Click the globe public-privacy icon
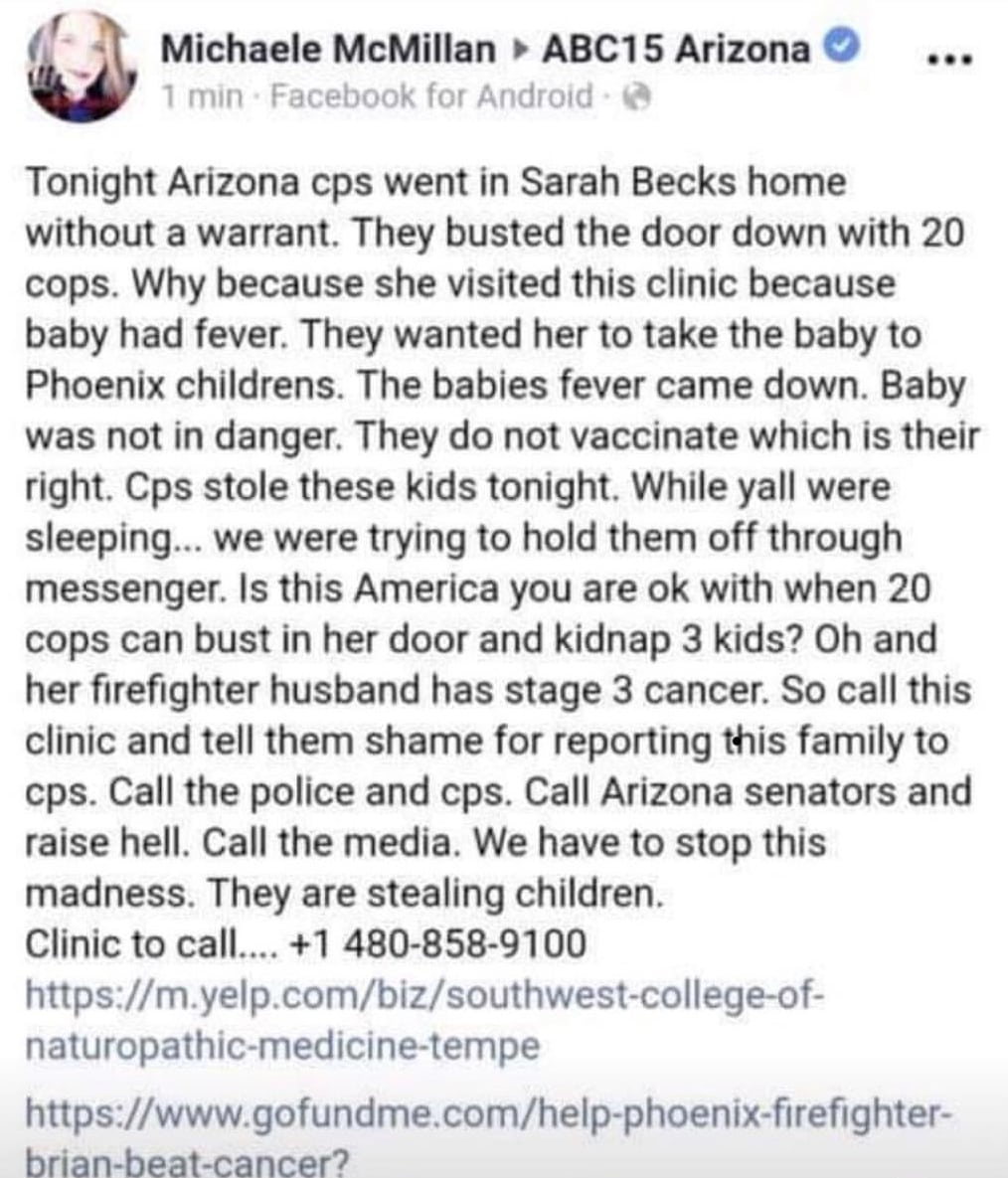The image size is (1008, 1178). point(637,97)
